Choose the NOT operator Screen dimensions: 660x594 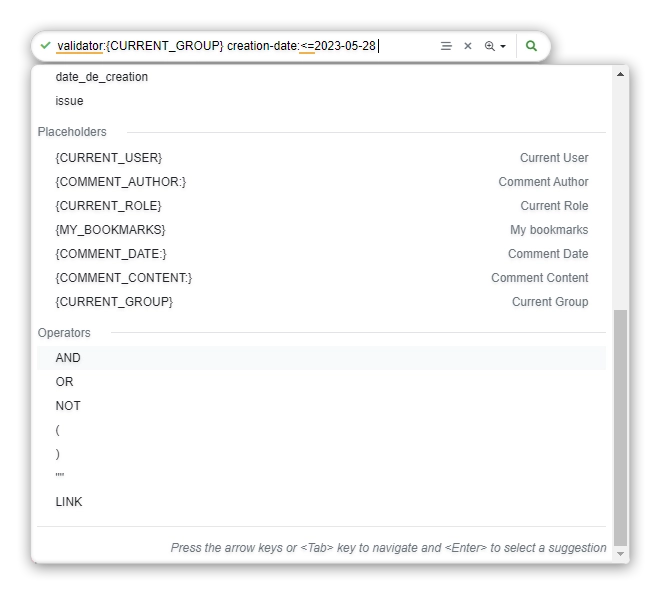click(x=322, y=406)
